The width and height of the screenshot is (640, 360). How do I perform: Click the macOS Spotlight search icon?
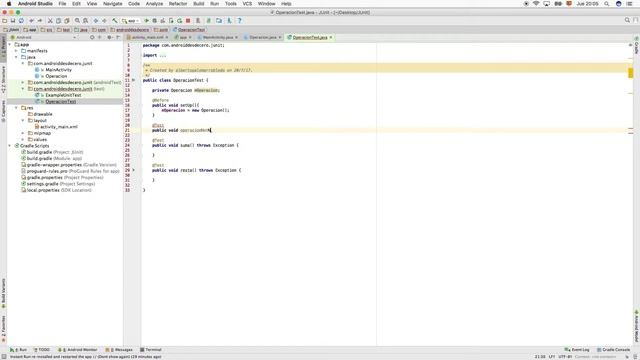point(607,3)
